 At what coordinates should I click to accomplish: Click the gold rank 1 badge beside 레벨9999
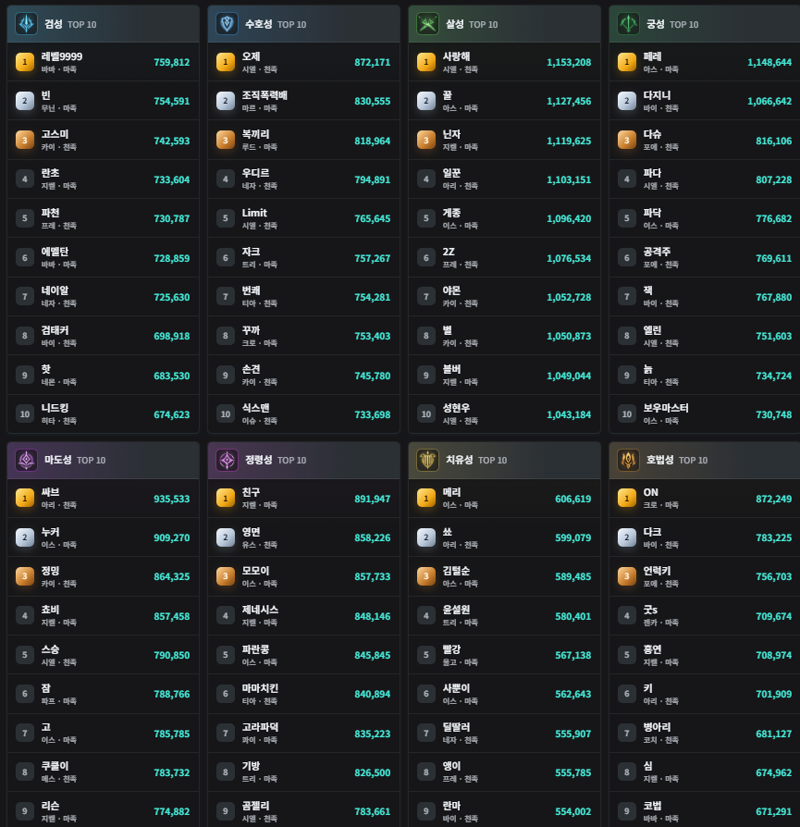(x=25, y=62)
